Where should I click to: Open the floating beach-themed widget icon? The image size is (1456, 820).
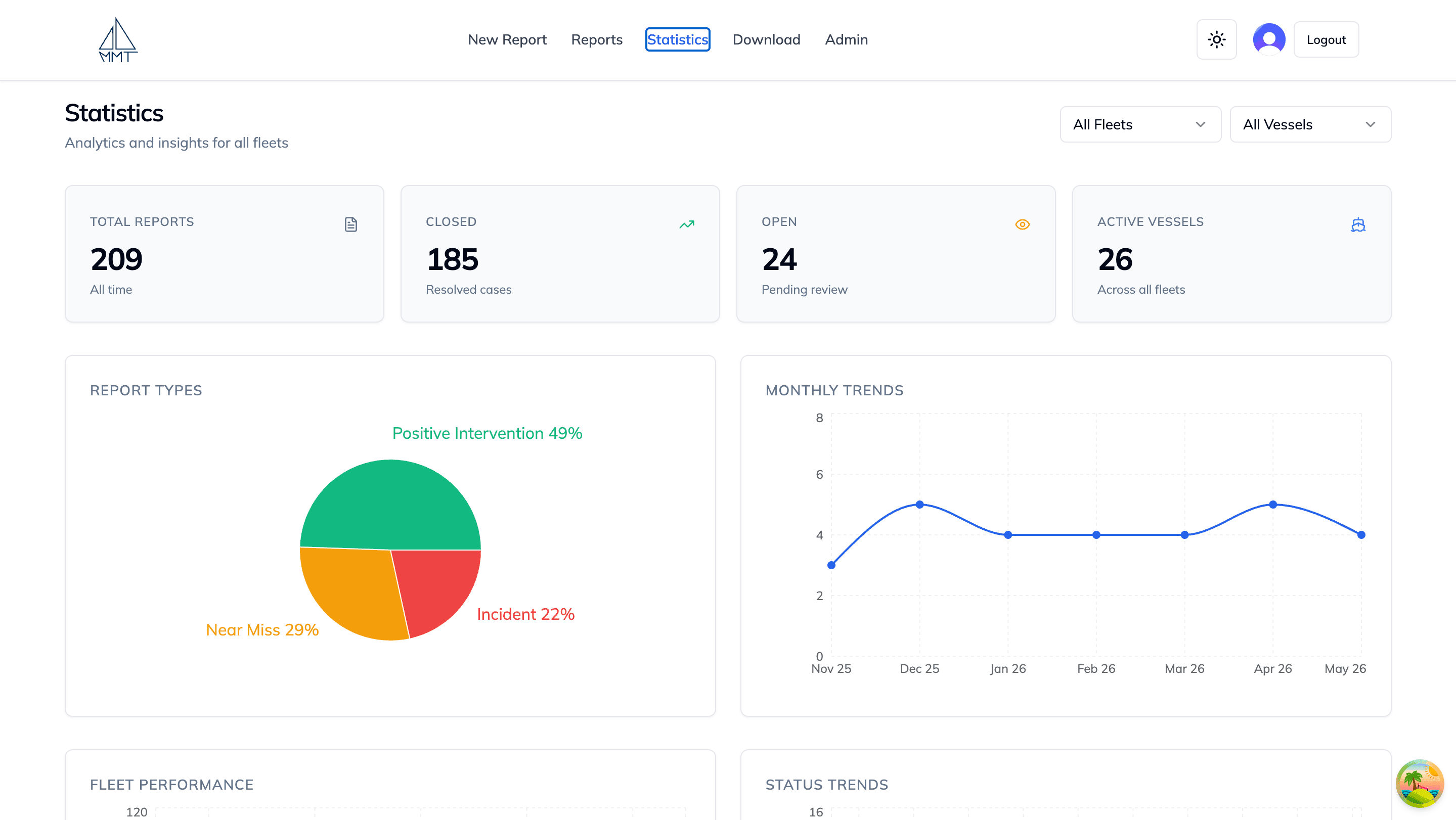1419,783
